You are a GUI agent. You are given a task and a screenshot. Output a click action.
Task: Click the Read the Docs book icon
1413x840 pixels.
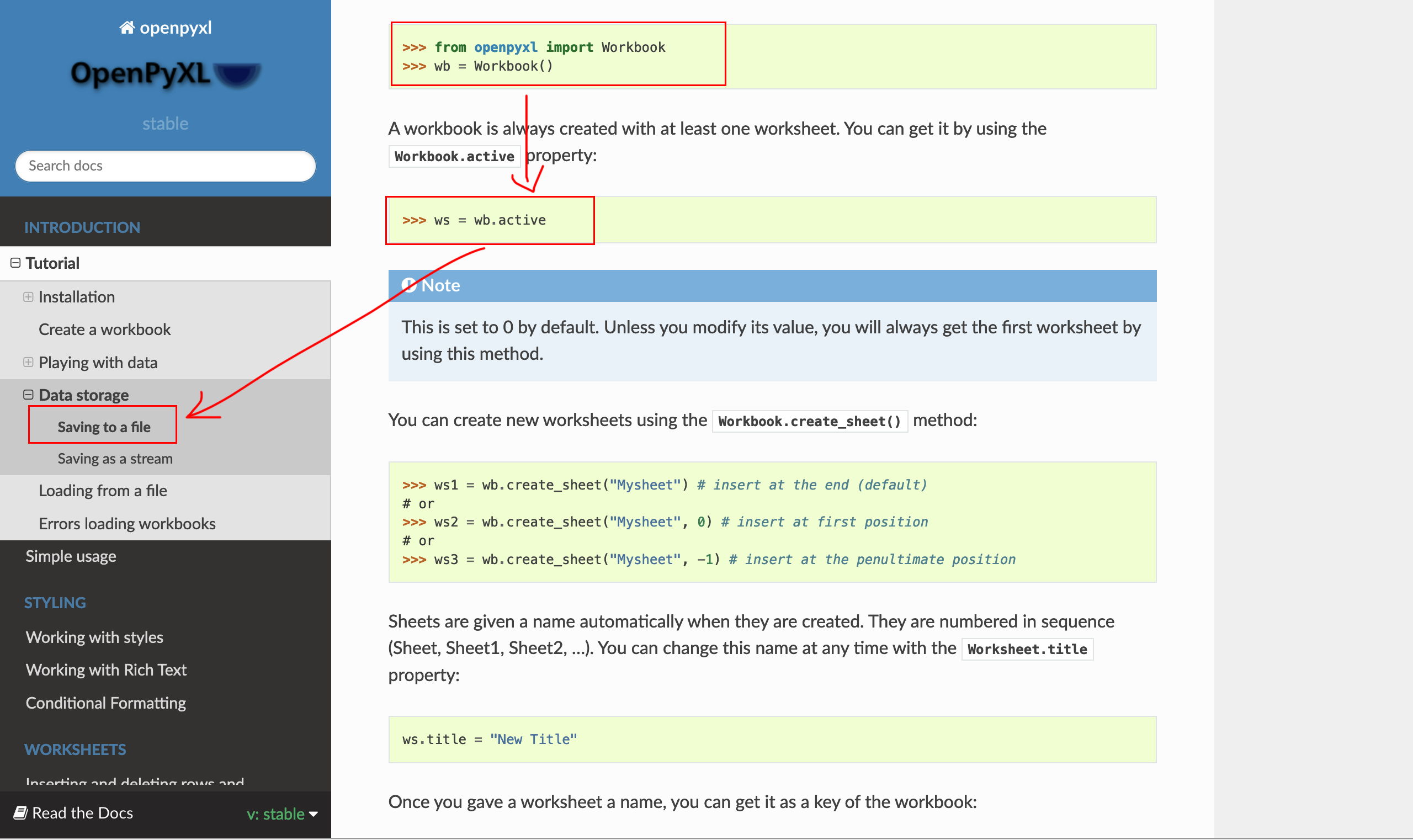coord(20,814)
